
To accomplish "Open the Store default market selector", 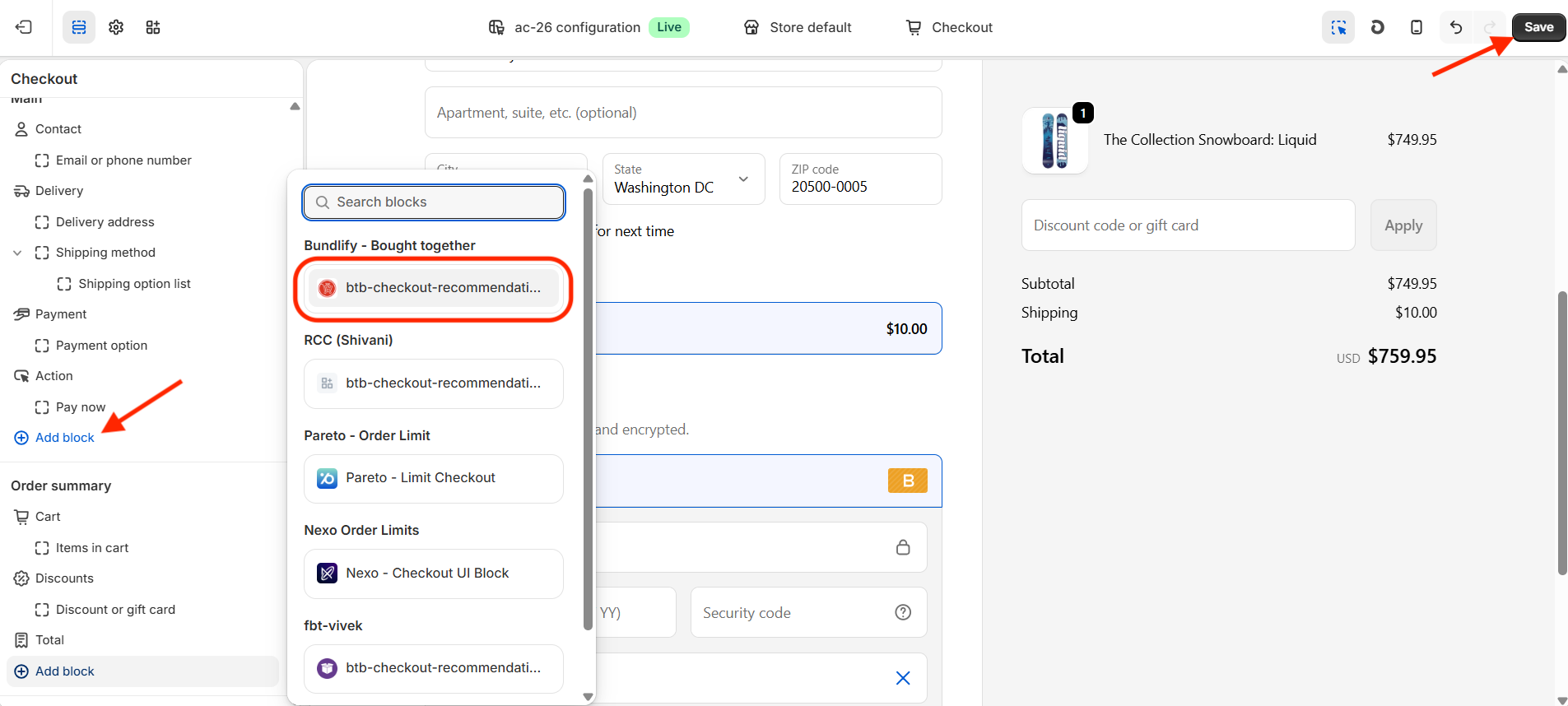I will [798, 27].
